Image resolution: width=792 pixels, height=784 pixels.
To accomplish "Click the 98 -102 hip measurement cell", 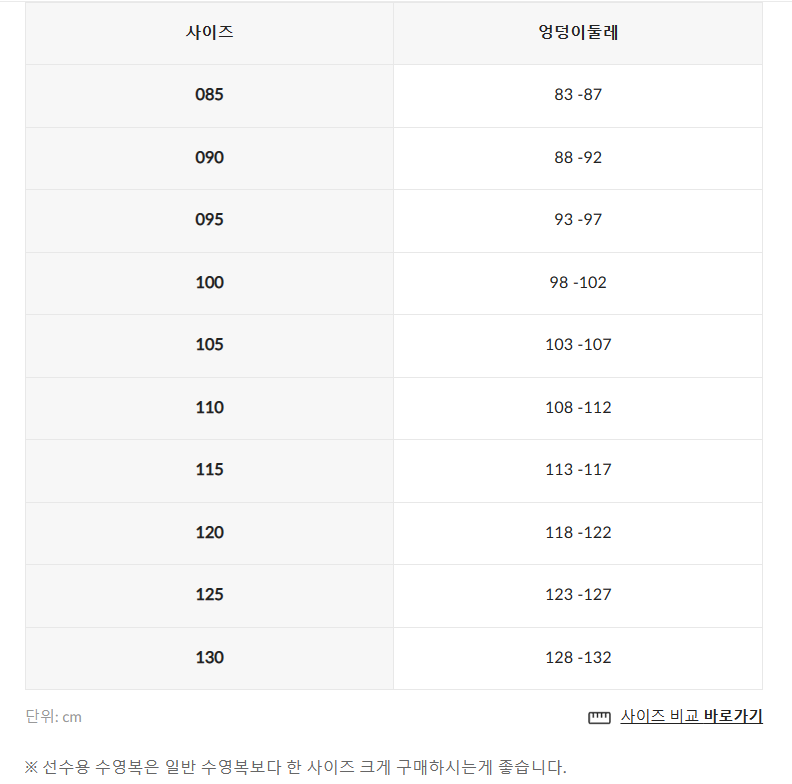I will (578, 283).
